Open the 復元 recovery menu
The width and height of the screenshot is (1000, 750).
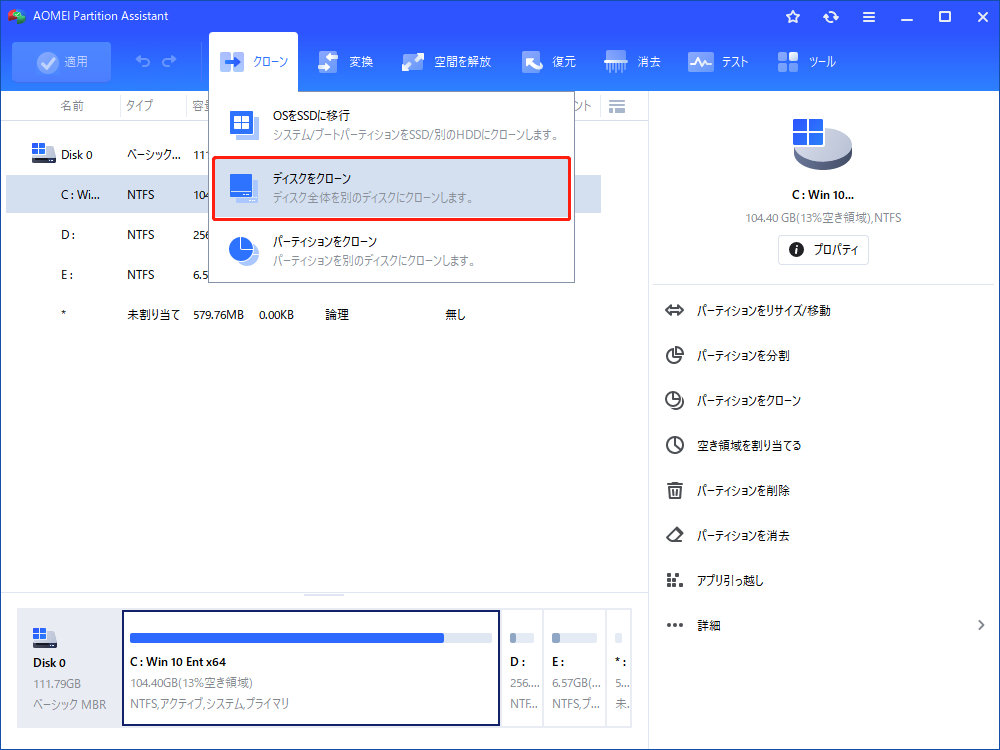[x=548, y=62]
